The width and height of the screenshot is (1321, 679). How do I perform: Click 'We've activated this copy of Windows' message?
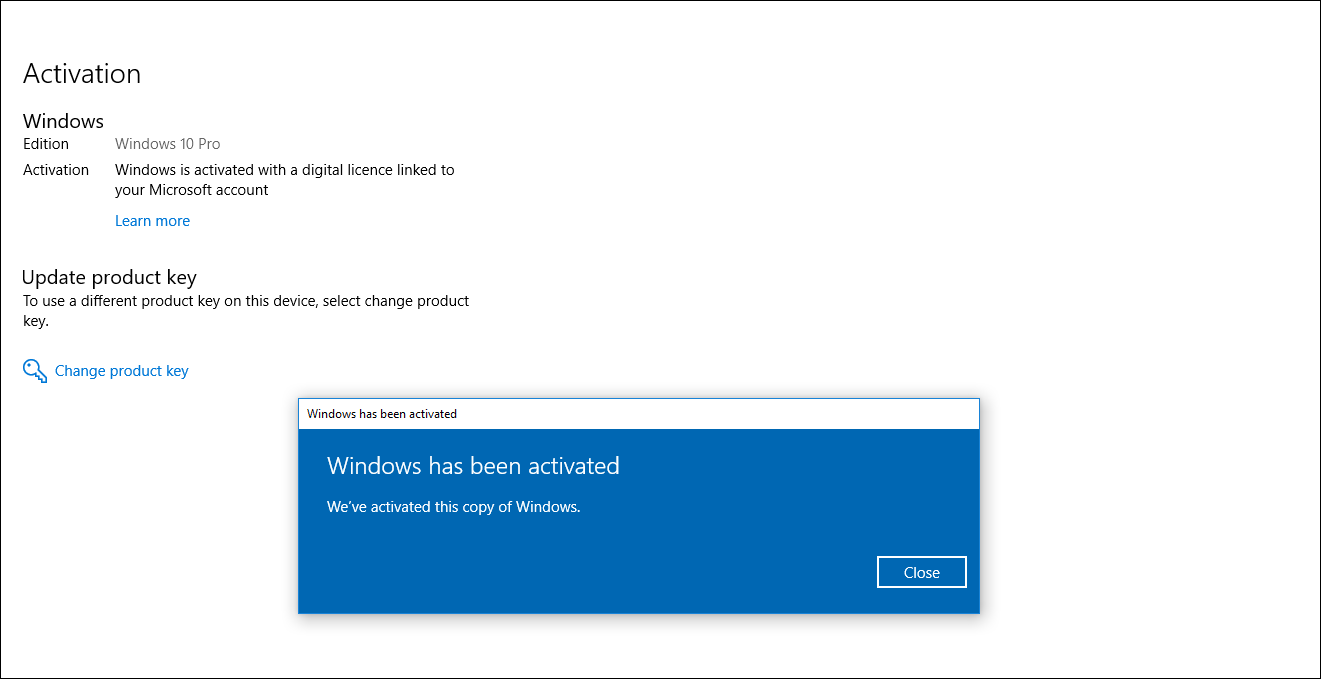tap(454, 507)
